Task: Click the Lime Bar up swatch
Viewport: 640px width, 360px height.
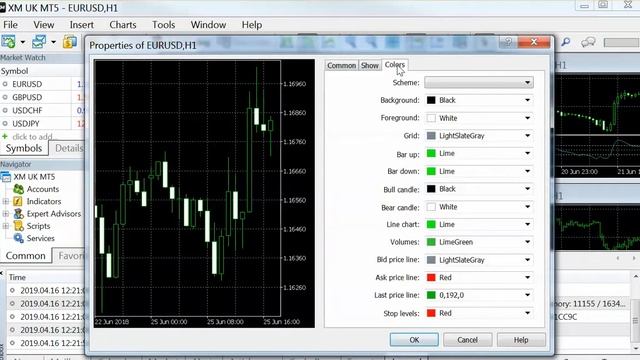Action: (x=431, y=153)
